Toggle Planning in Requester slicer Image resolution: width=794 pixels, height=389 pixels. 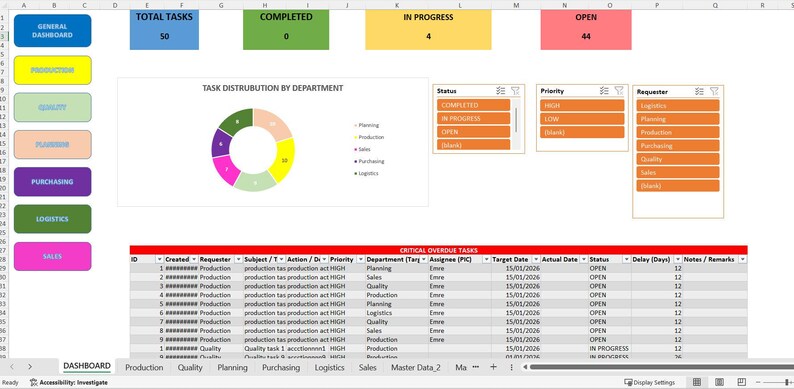coord(678,119)
